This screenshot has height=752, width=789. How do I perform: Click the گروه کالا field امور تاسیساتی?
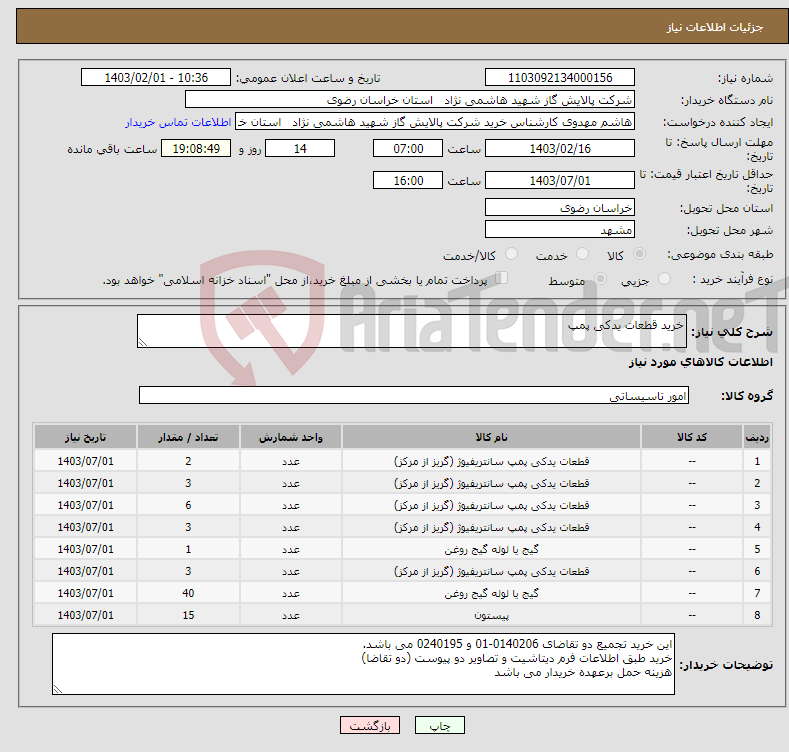tap(414, 396)
